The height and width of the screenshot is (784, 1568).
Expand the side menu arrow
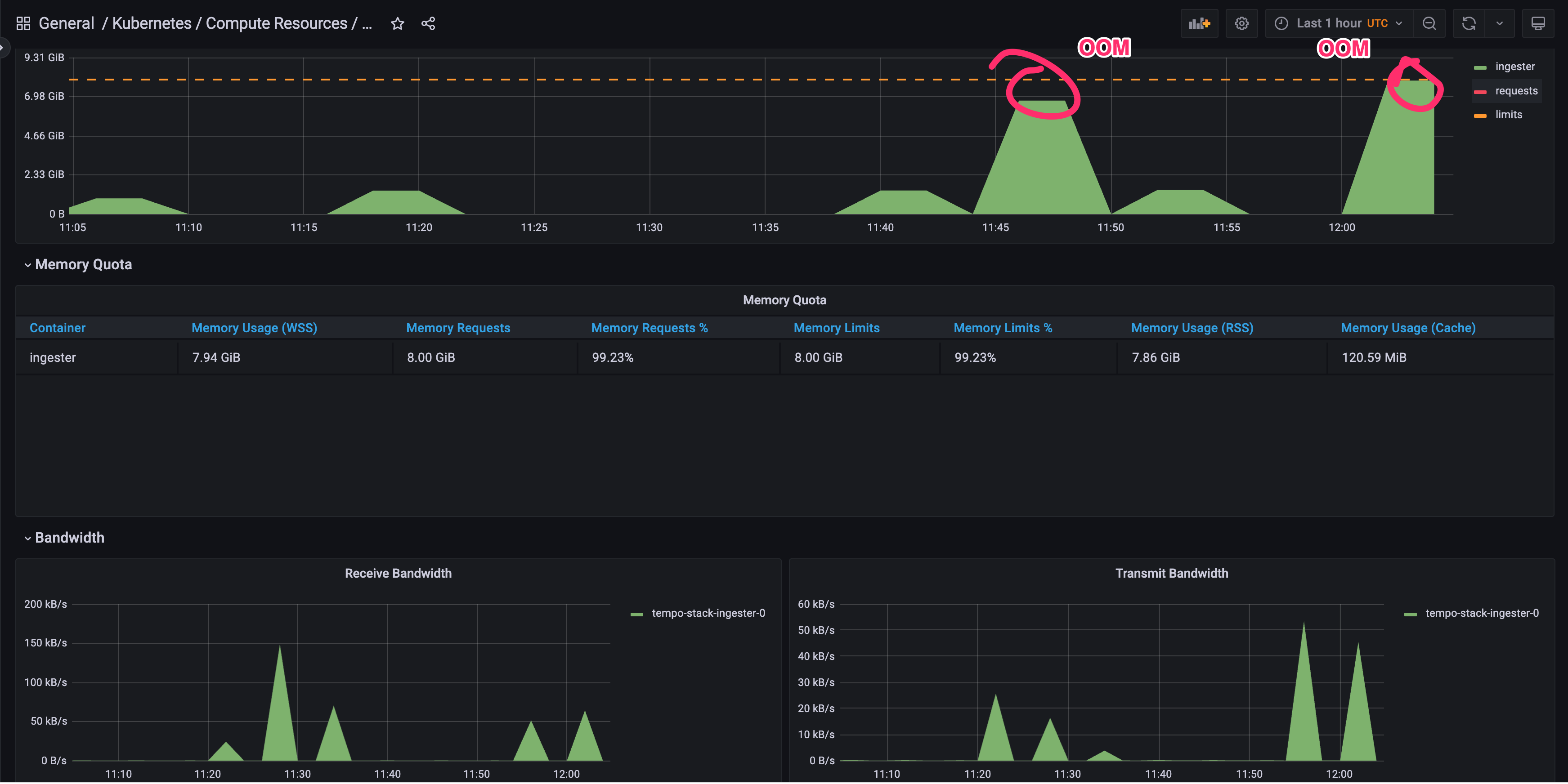point(3,47)
